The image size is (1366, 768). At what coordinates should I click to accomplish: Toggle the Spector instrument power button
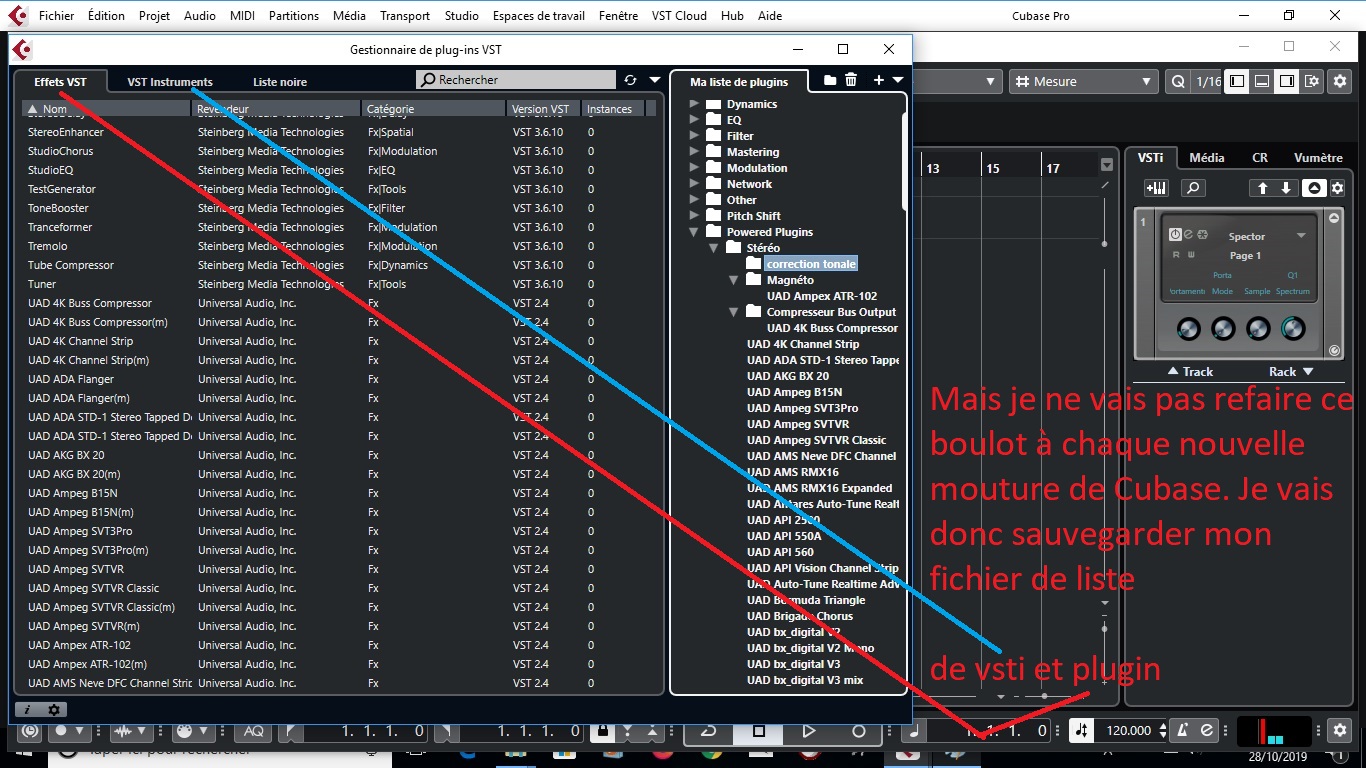[1175, 236]
